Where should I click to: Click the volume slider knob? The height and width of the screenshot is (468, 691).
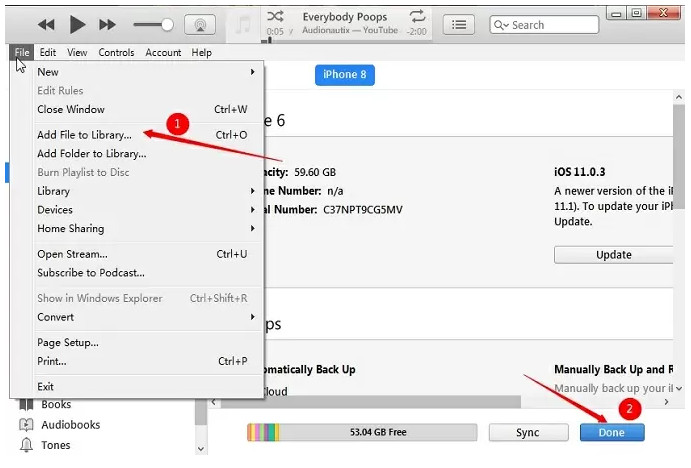click(x=167, y=25)
